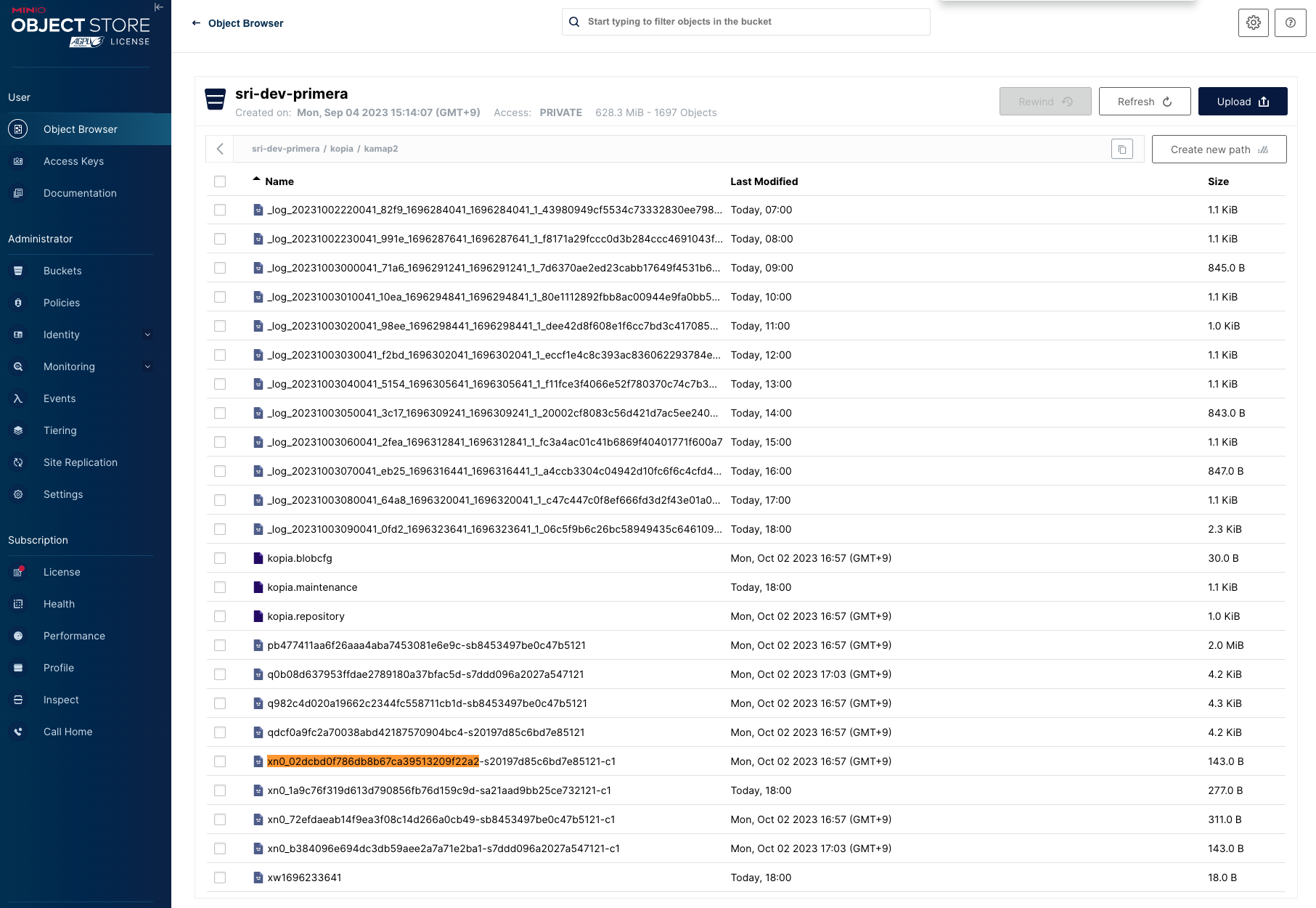
Task: Open the Site Replication panel
Action: point(80,462)
